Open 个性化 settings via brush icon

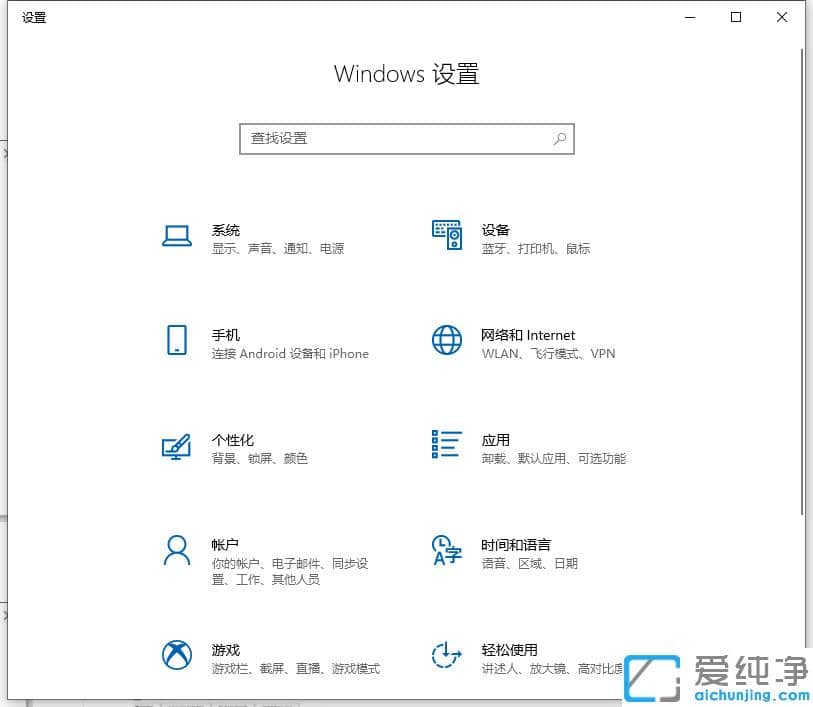177,447
